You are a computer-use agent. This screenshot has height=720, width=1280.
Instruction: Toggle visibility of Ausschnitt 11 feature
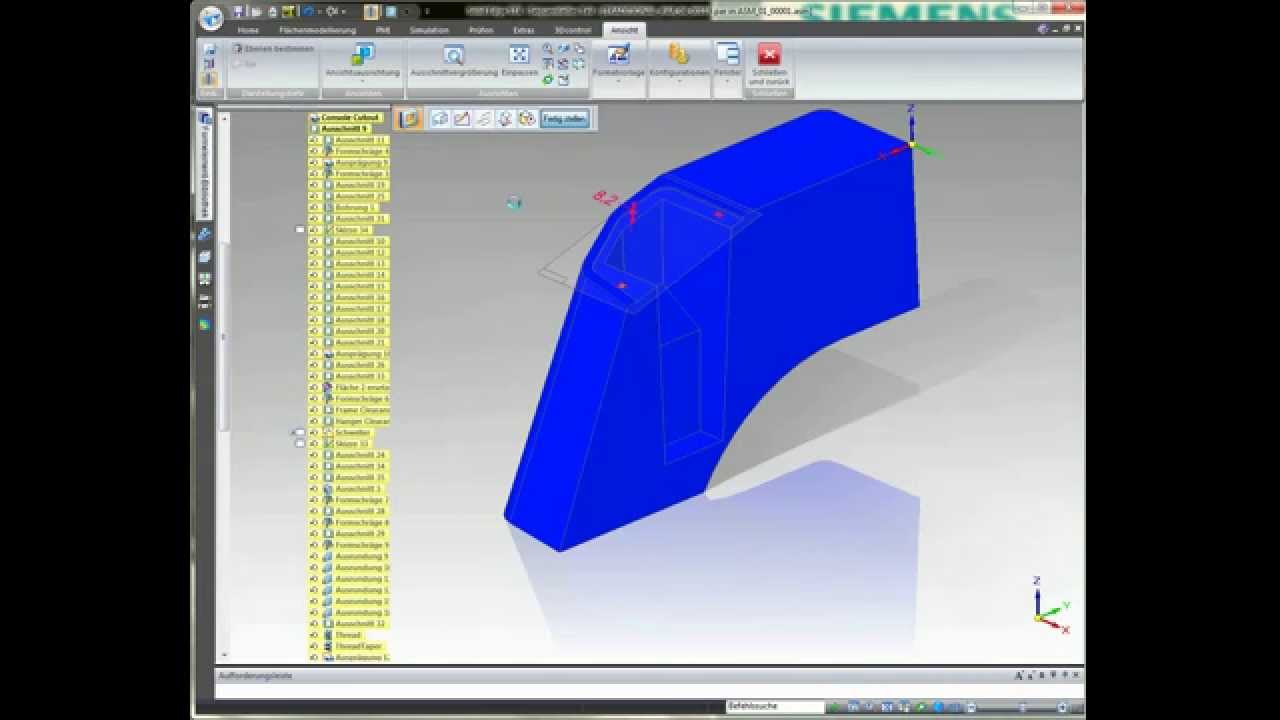(x=314, y=140)
